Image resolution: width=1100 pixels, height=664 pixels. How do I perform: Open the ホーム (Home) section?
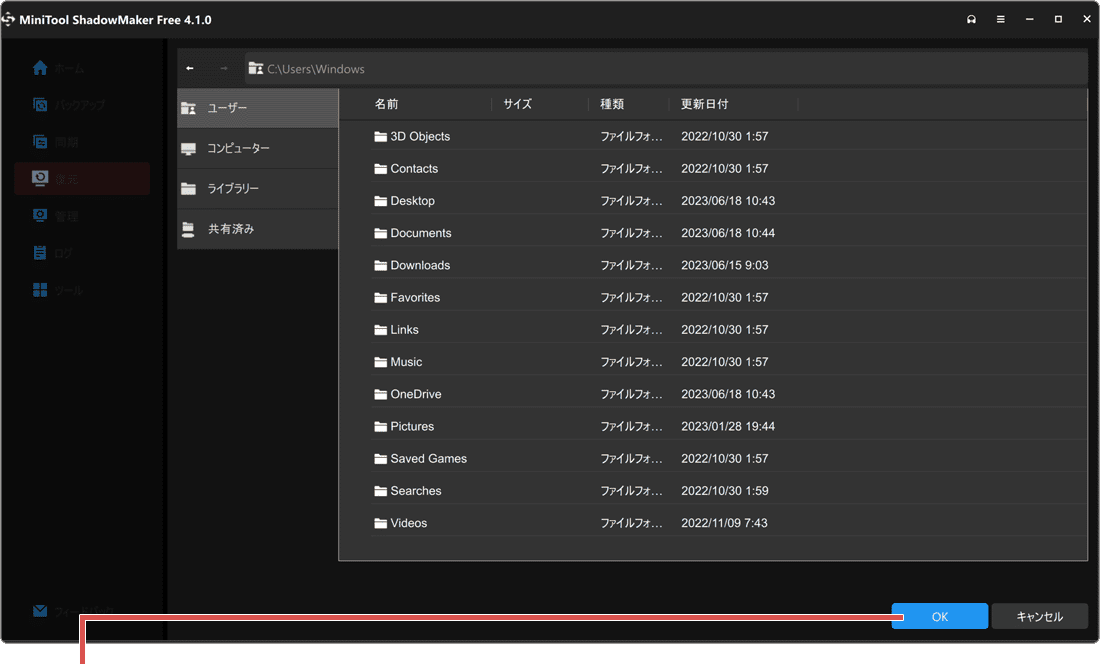pos(68,67)
